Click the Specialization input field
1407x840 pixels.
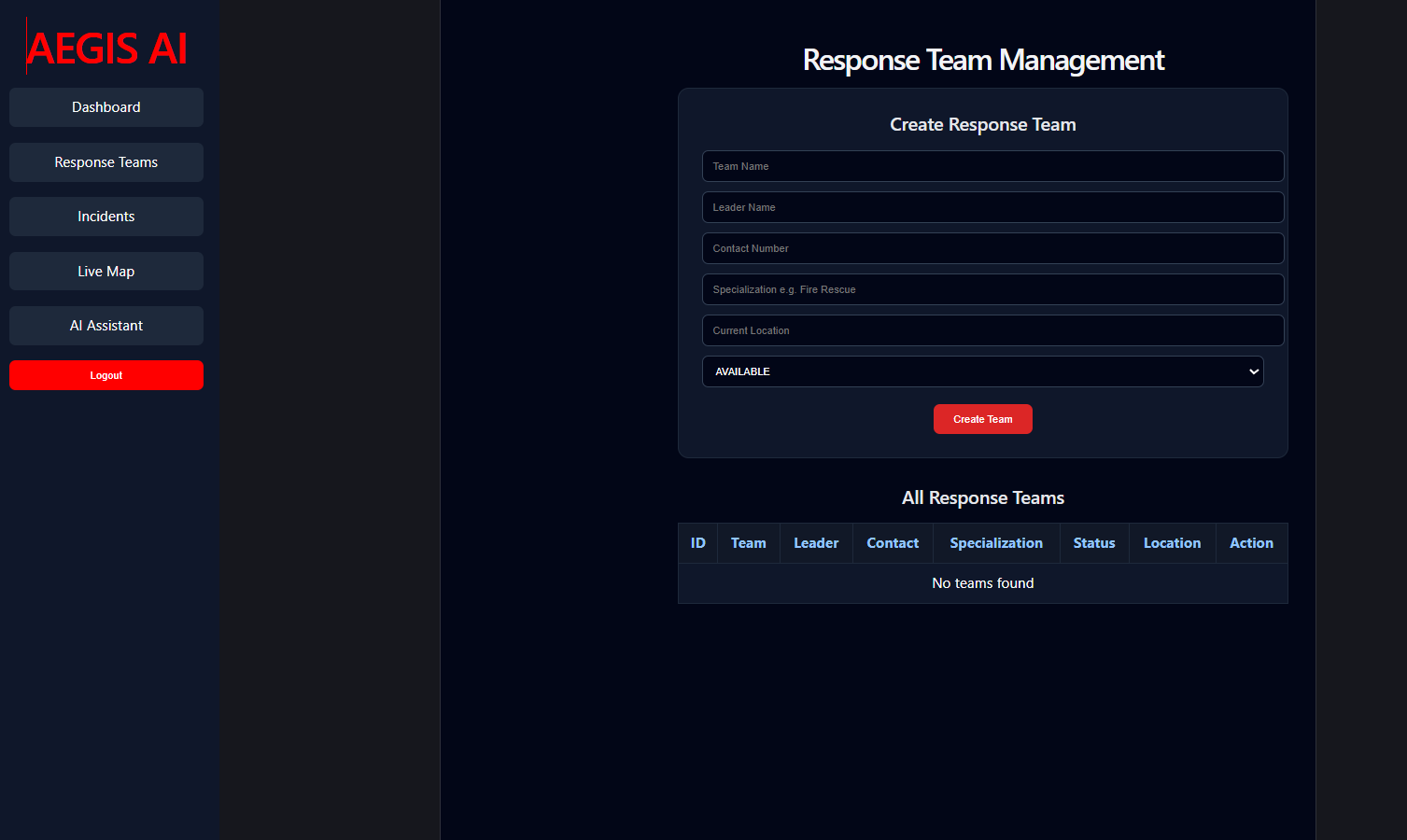(x=992, y=289)
